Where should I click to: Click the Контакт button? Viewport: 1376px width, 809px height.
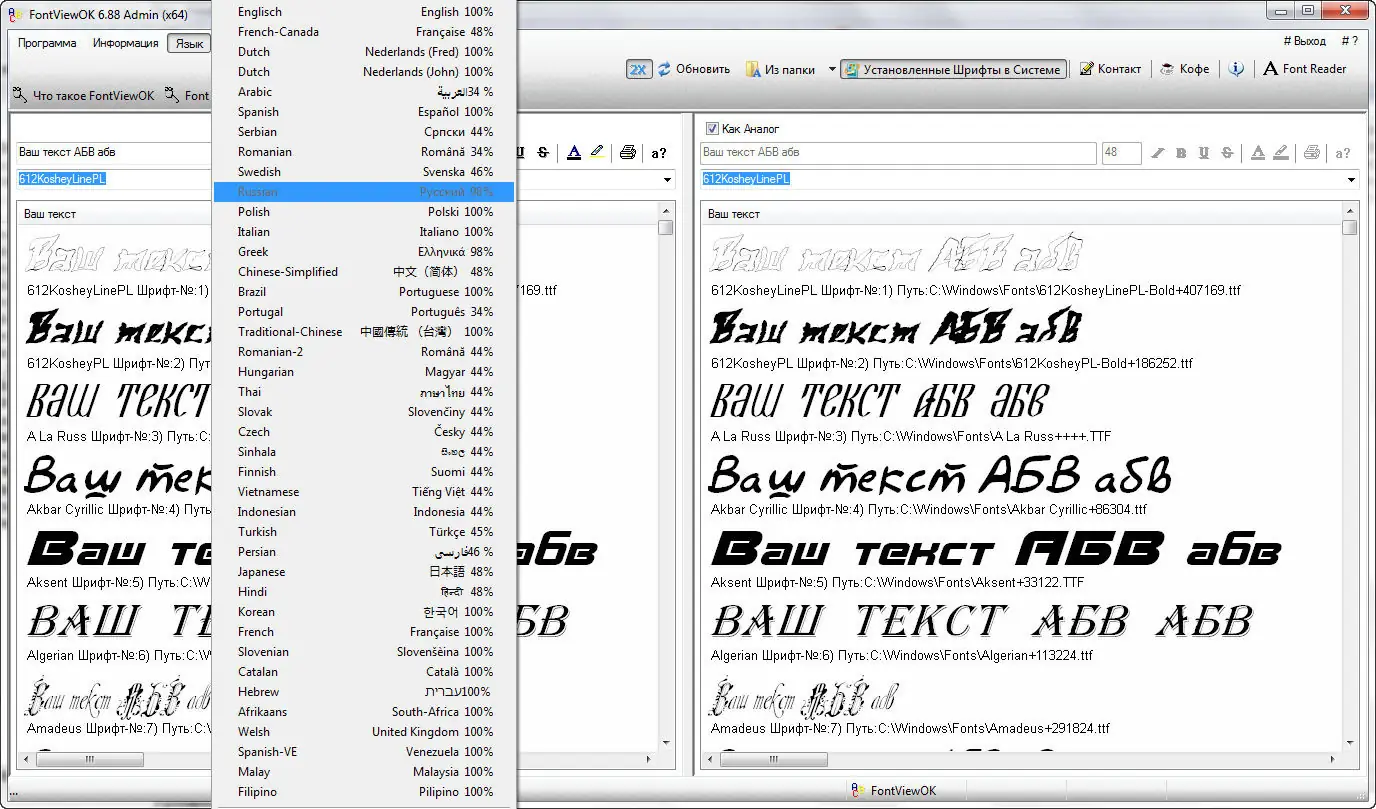point(1110,69)
